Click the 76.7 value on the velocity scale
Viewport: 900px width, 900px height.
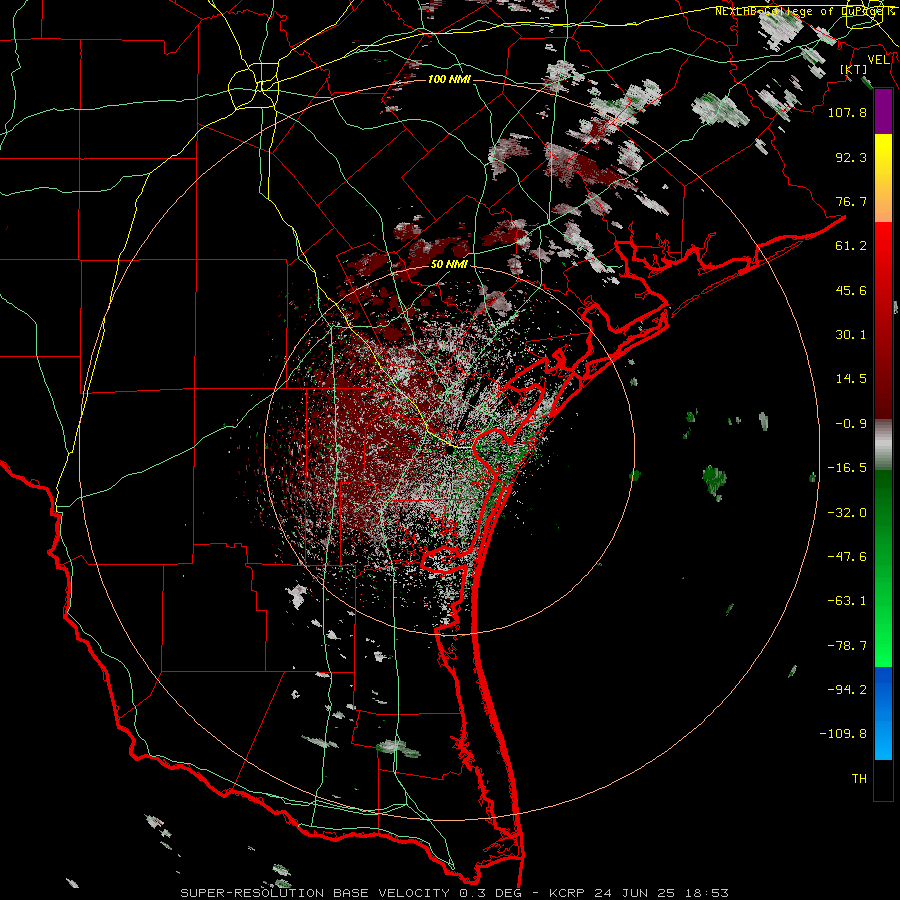[x=851, y=201]
